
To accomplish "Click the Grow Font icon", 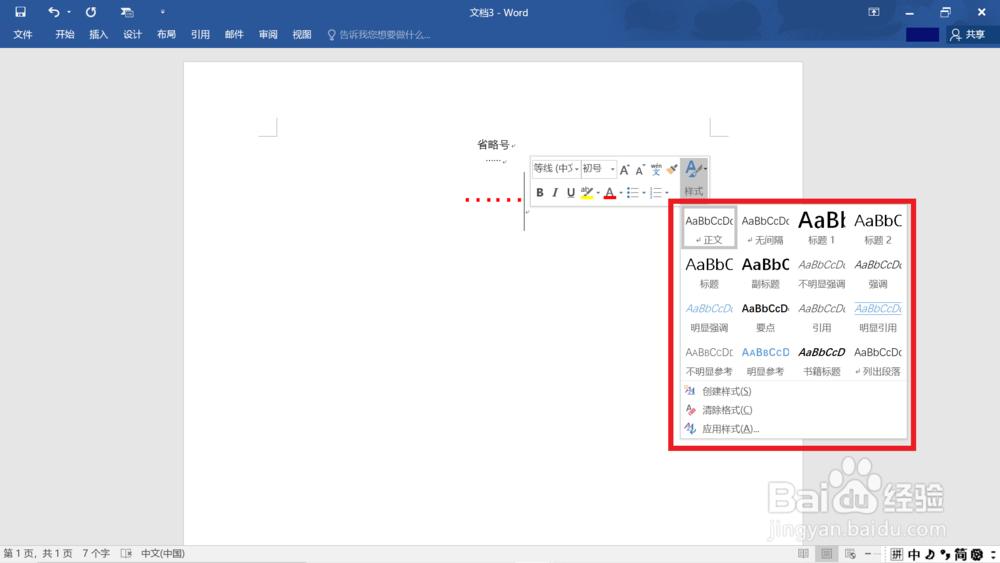I will coord(624,169).
